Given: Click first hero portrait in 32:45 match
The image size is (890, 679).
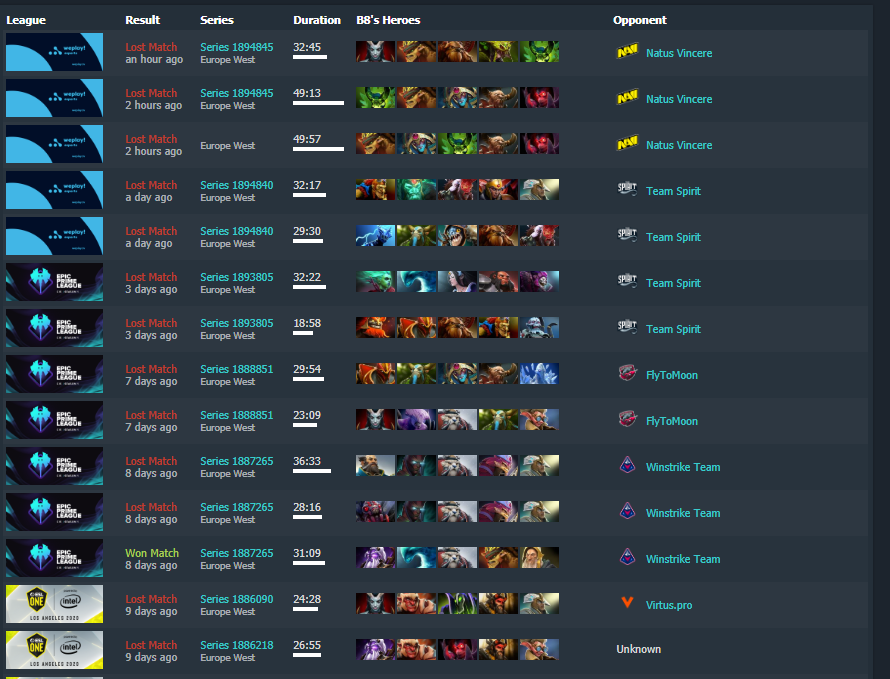Looking at the screenshot, I should tap(375, 52).
